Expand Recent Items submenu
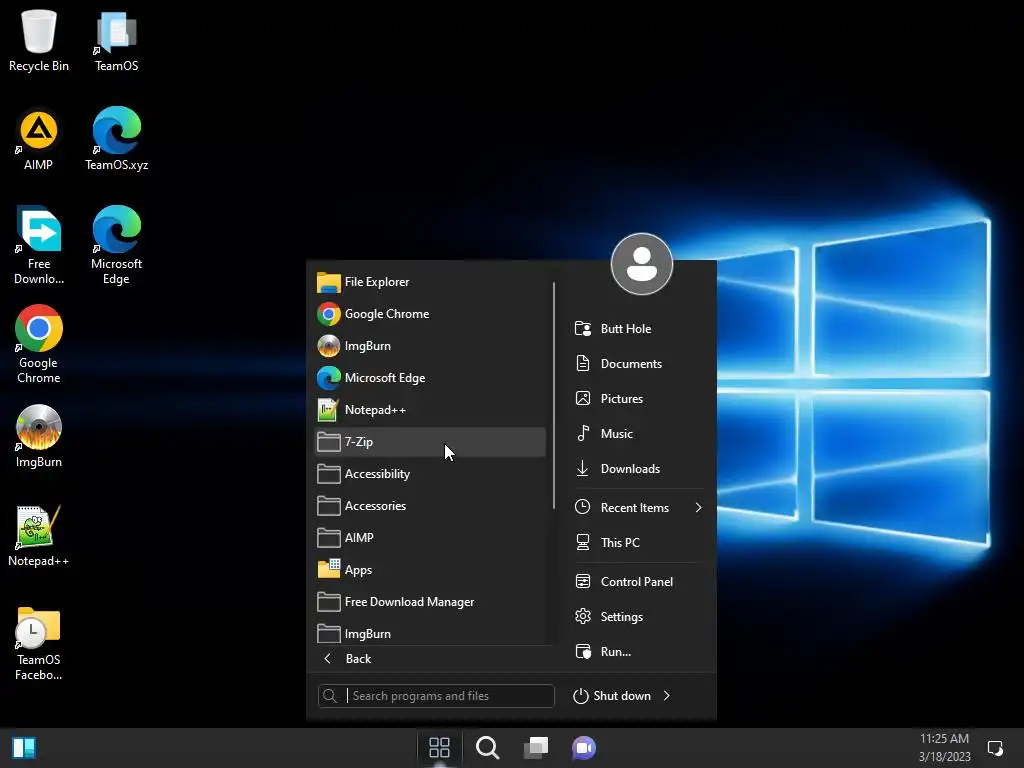This screenshot has height=768, width=1024. (x=639, y=507)
